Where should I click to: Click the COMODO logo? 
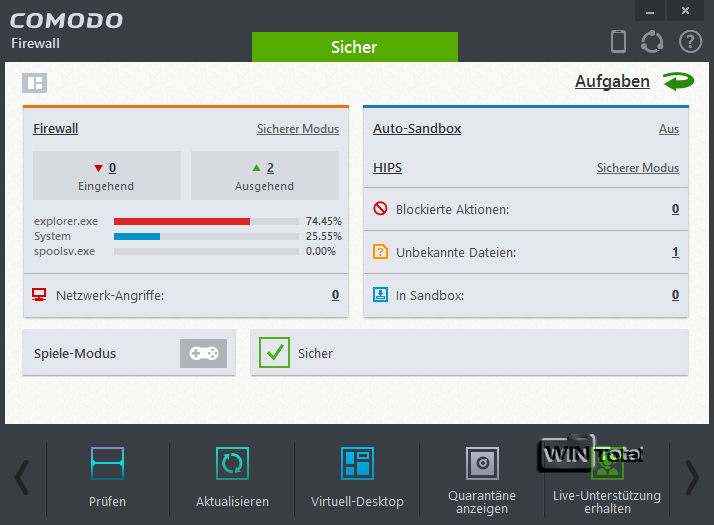coord(66,20)
